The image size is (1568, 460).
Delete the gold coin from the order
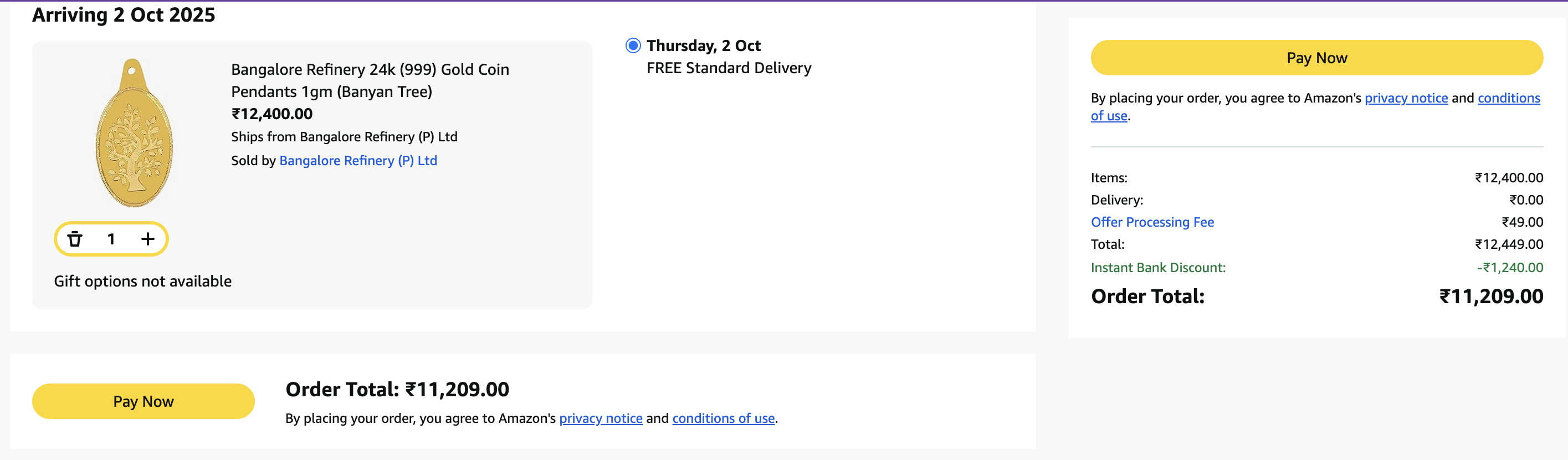point(75,239)
